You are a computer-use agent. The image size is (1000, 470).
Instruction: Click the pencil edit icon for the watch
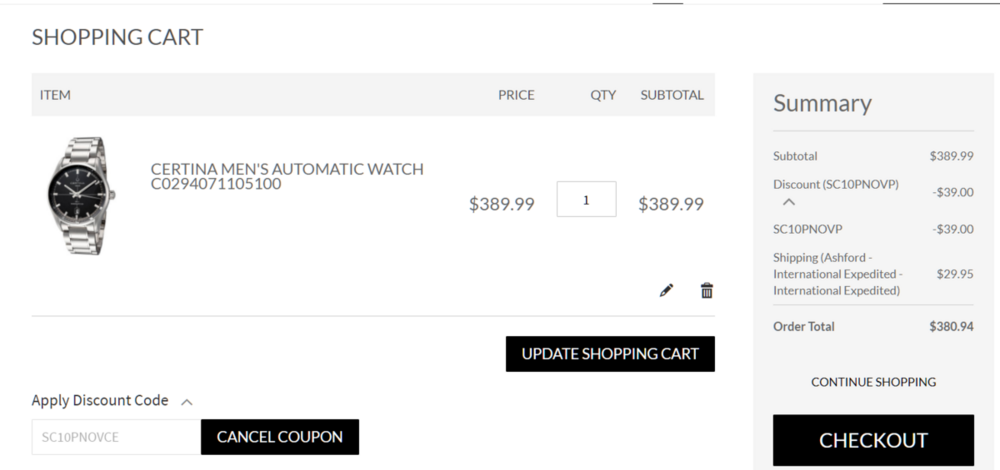667,291
